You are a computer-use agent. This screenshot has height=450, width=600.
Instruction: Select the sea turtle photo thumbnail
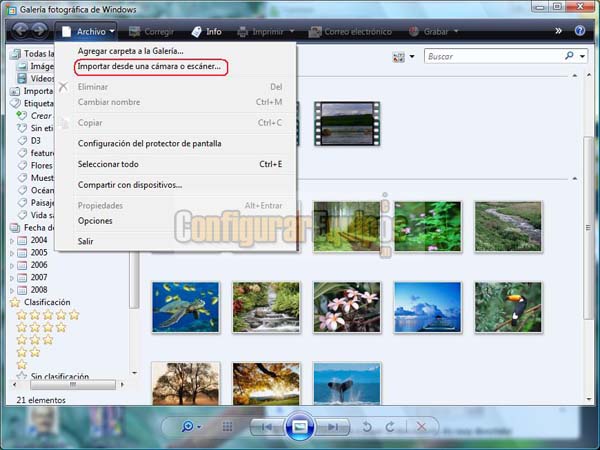click(x=186, y=307)
